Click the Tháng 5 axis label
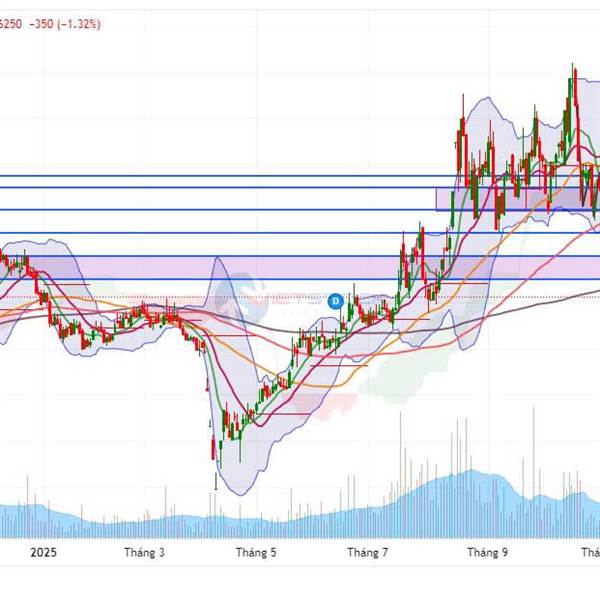The height and width of the screenshot is (600, 600). (x=256, y=553)
